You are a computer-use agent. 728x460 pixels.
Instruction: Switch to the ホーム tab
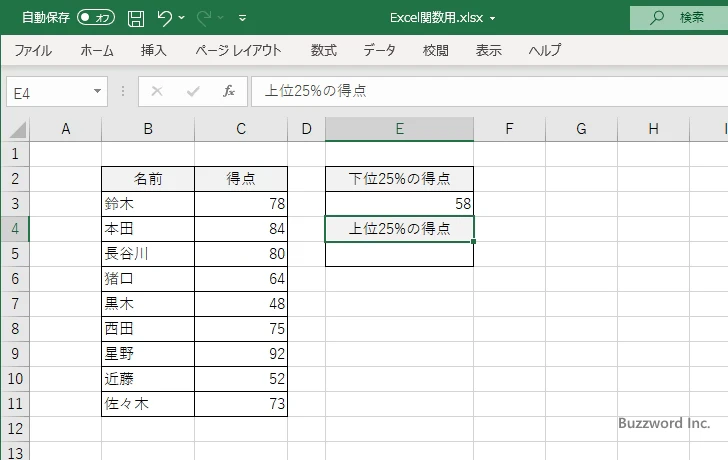(x=97, y=50)
